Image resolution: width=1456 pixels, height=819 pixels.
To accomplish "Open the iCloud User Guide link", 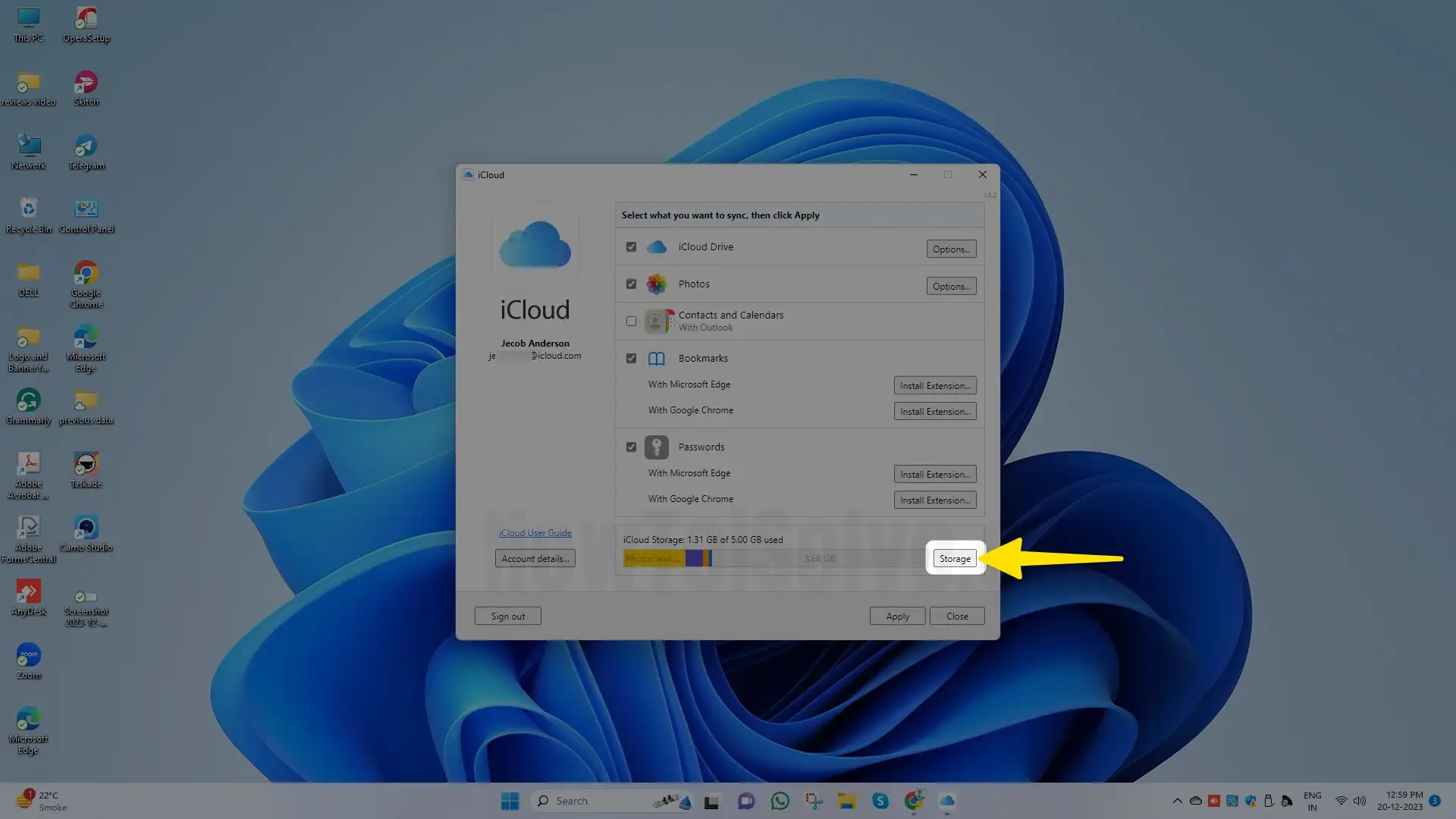I will pyautogui.click(x=535, y=532).
